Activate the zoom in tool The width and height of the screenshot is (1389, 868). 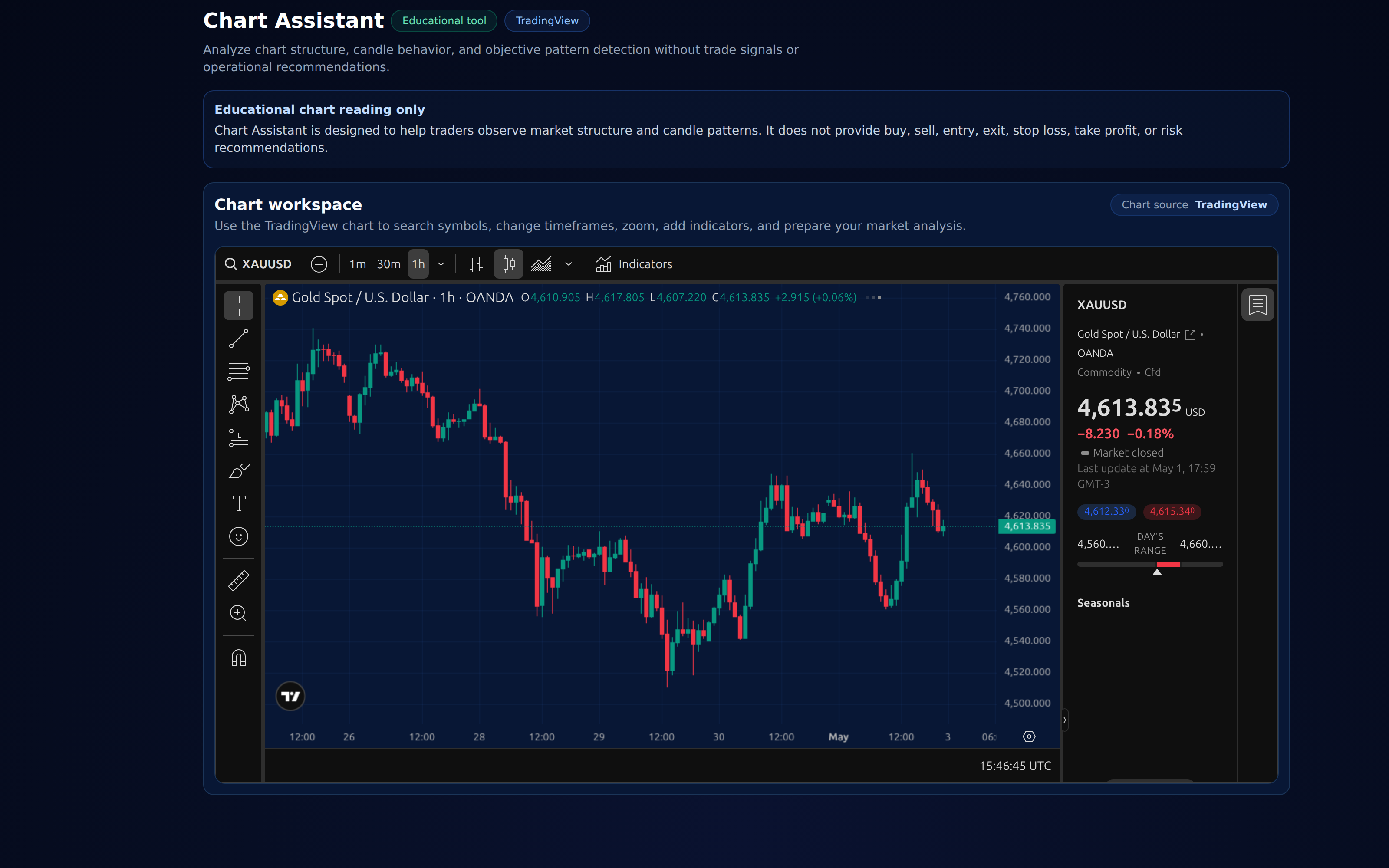[238, 613]
